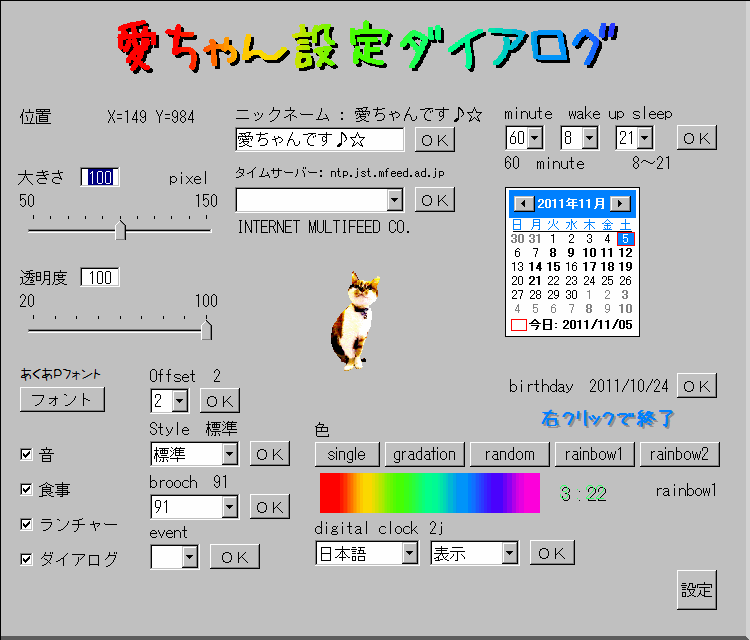
Task: Open the time server dropdown
Action: 394,201
